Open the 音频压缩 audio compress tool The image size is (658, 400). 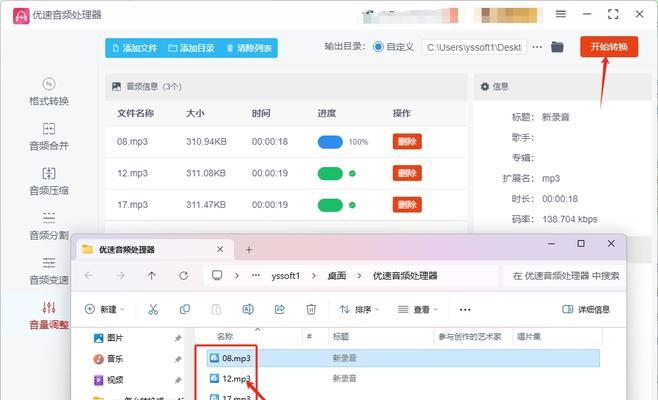(x=49, y=181)
